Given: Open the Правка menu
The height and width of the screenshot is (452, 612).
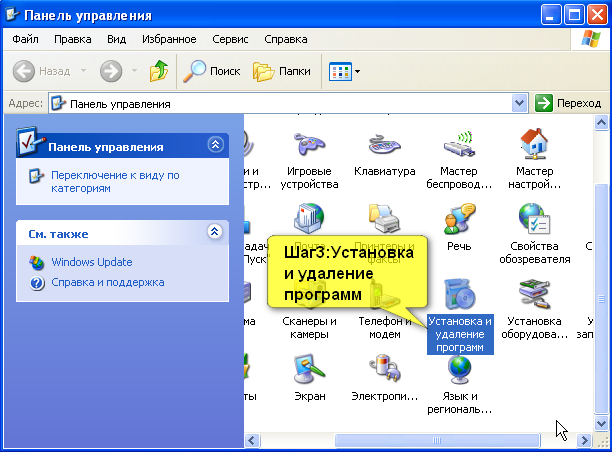Looking at the screenshot, I should pos(73,39).
